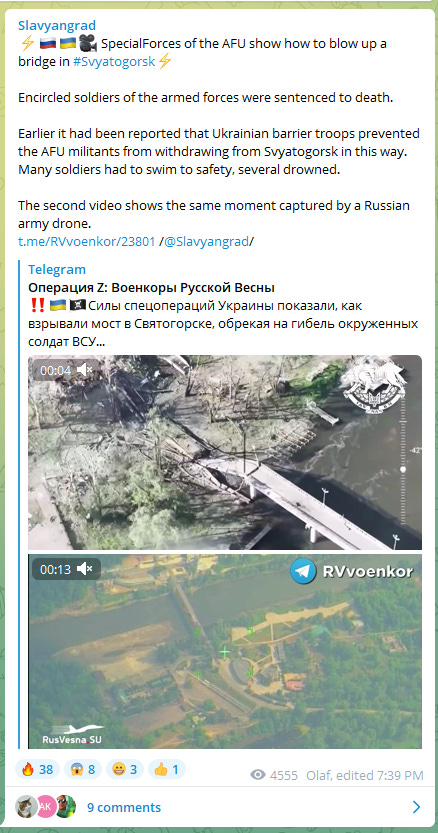The image size is (438, 833).
Task: Click the Telegram preview header
Action: pyautogui.click(x=57, y=269)
